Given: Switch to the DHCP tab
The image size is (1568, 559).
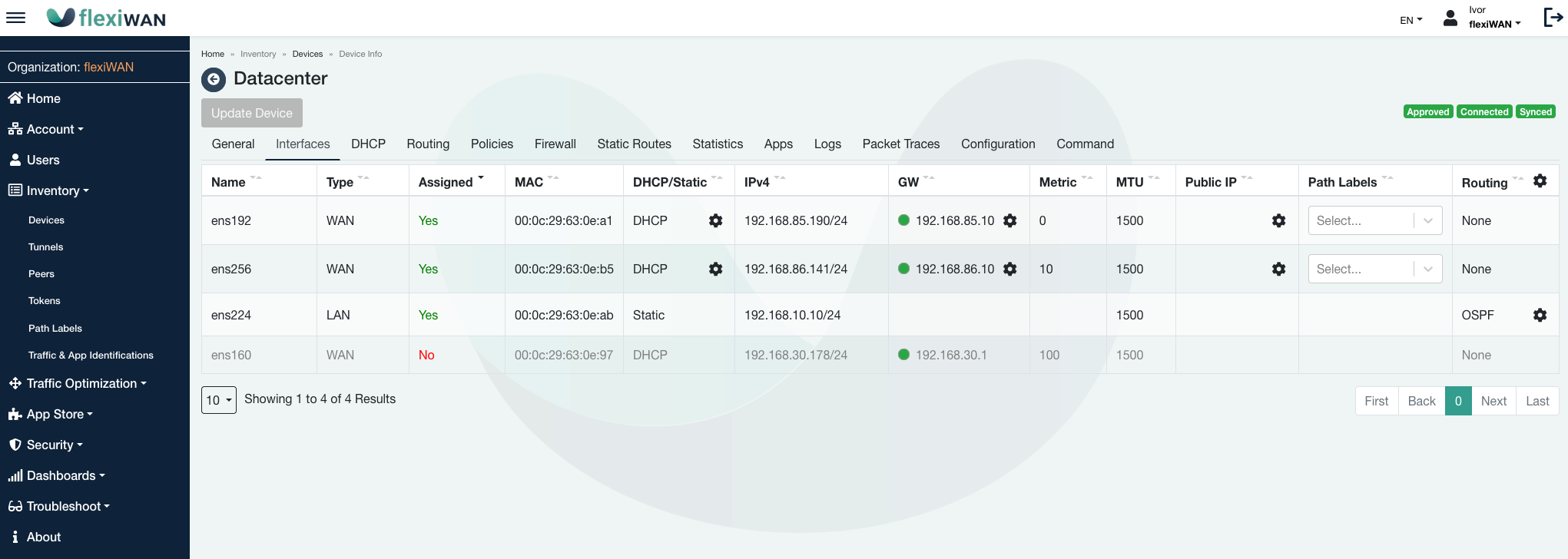Looking at the screenshot, I should pos(368,144).
